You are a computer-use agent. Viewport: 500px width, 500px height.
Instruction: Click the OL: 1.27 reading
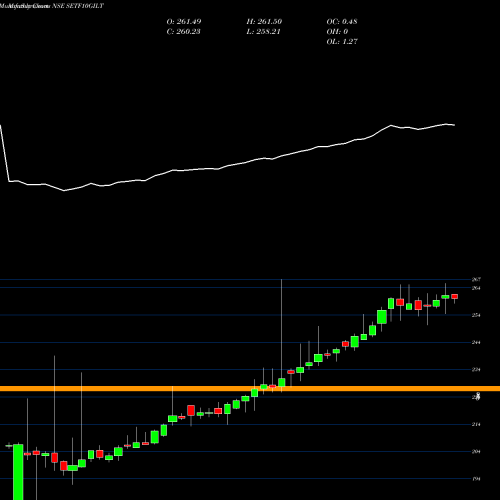click(x=342, y=42)
